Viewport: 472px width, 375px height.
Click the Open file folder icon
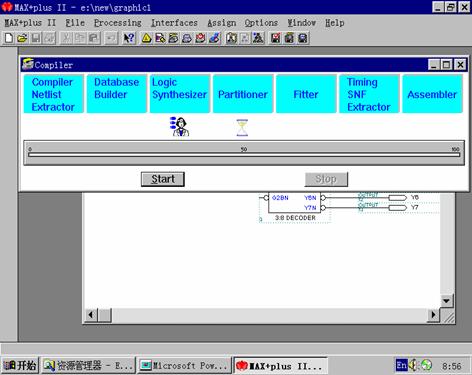click(22, 38)
